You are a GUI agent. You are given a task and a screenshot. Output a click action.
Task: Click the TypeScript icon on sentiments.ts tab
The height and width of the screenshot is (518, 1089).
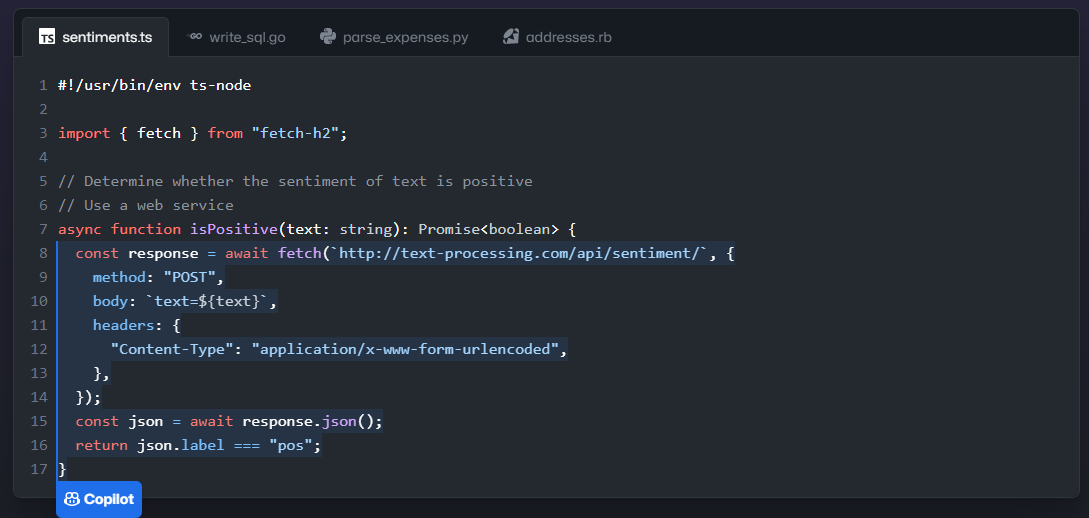[47, 37]
